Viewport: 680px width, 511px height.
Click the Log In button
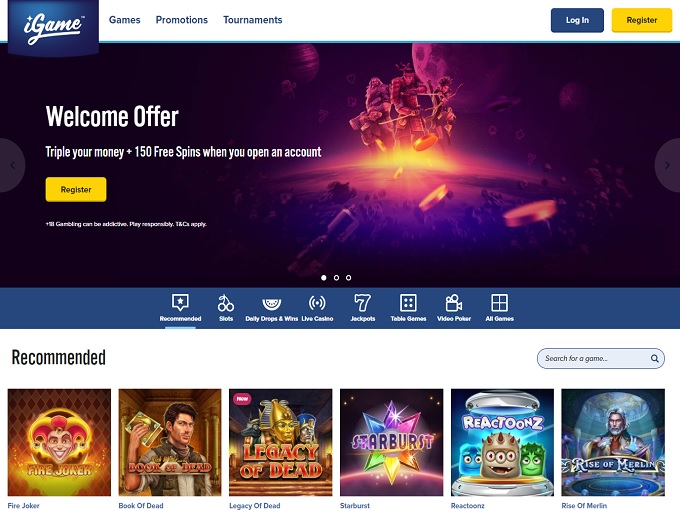pos(577,20)
